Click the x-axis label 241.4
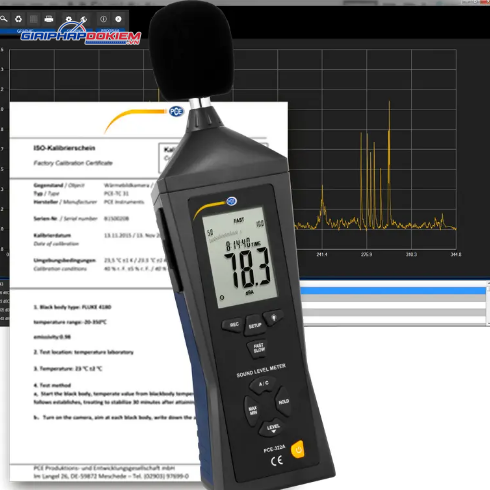490x490 pixels. pos(322,254)
